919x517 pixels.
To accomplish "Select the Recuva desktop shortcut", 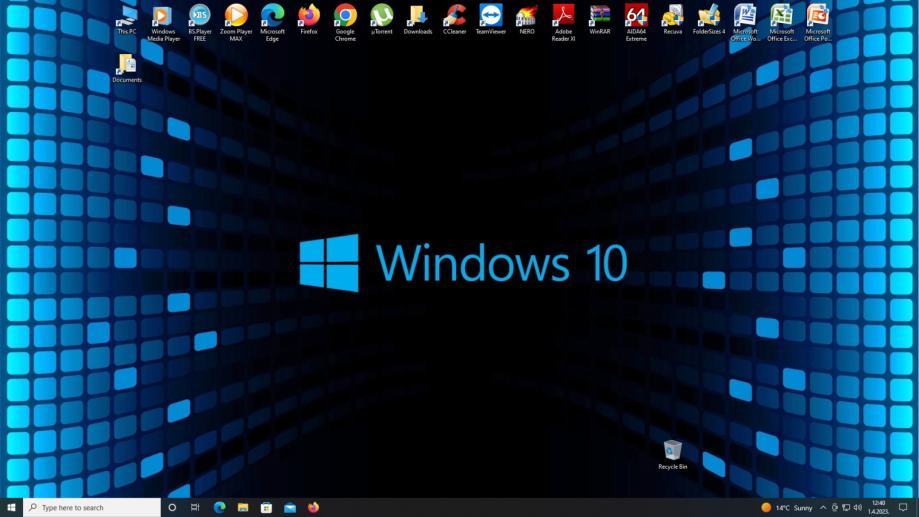I will coord(672,20).
